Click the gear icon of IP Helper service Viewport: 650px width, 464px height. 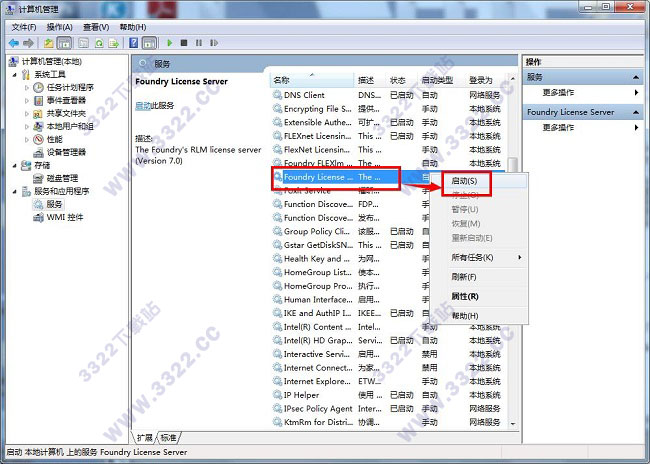point(277,395)
